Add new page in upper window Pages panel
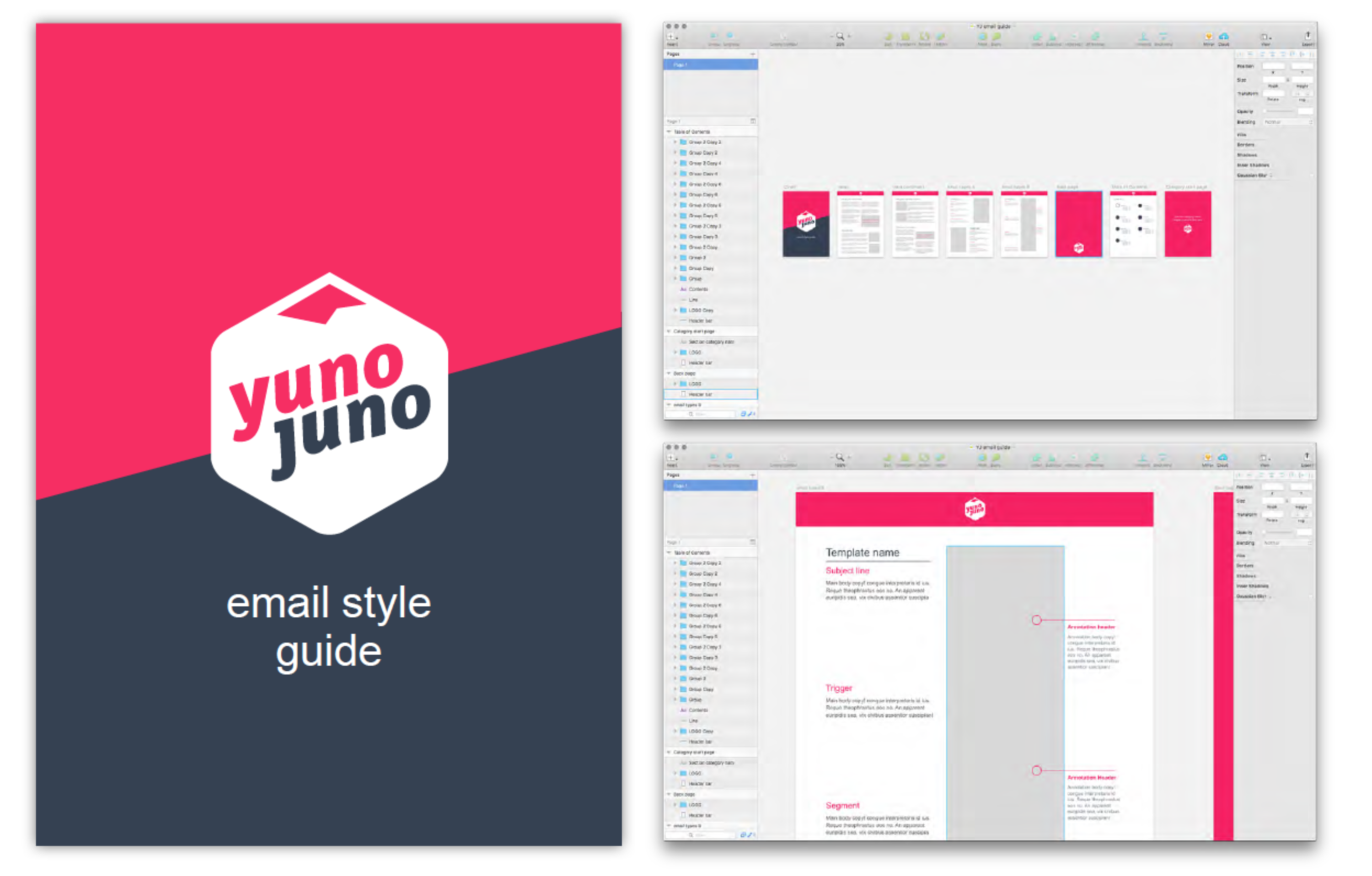Viewport: 1372px width, 876px height. [x=753, y=54]
